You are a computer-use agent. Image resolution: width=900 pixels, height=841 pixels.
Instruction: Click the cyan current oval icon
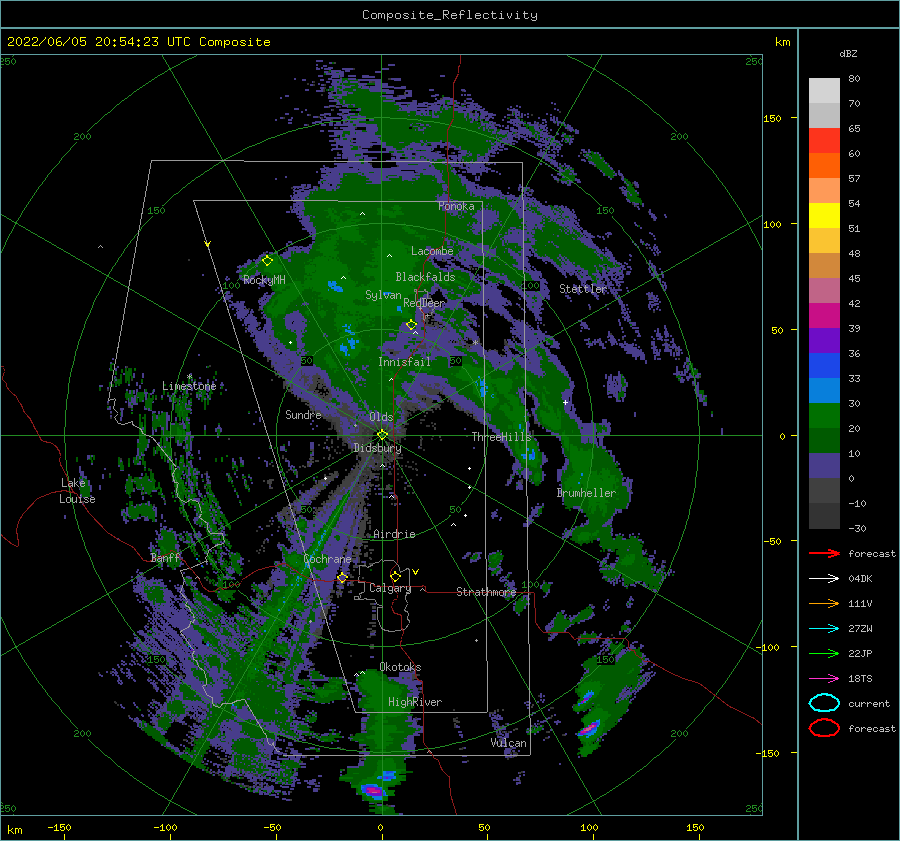tap(824, 703)
